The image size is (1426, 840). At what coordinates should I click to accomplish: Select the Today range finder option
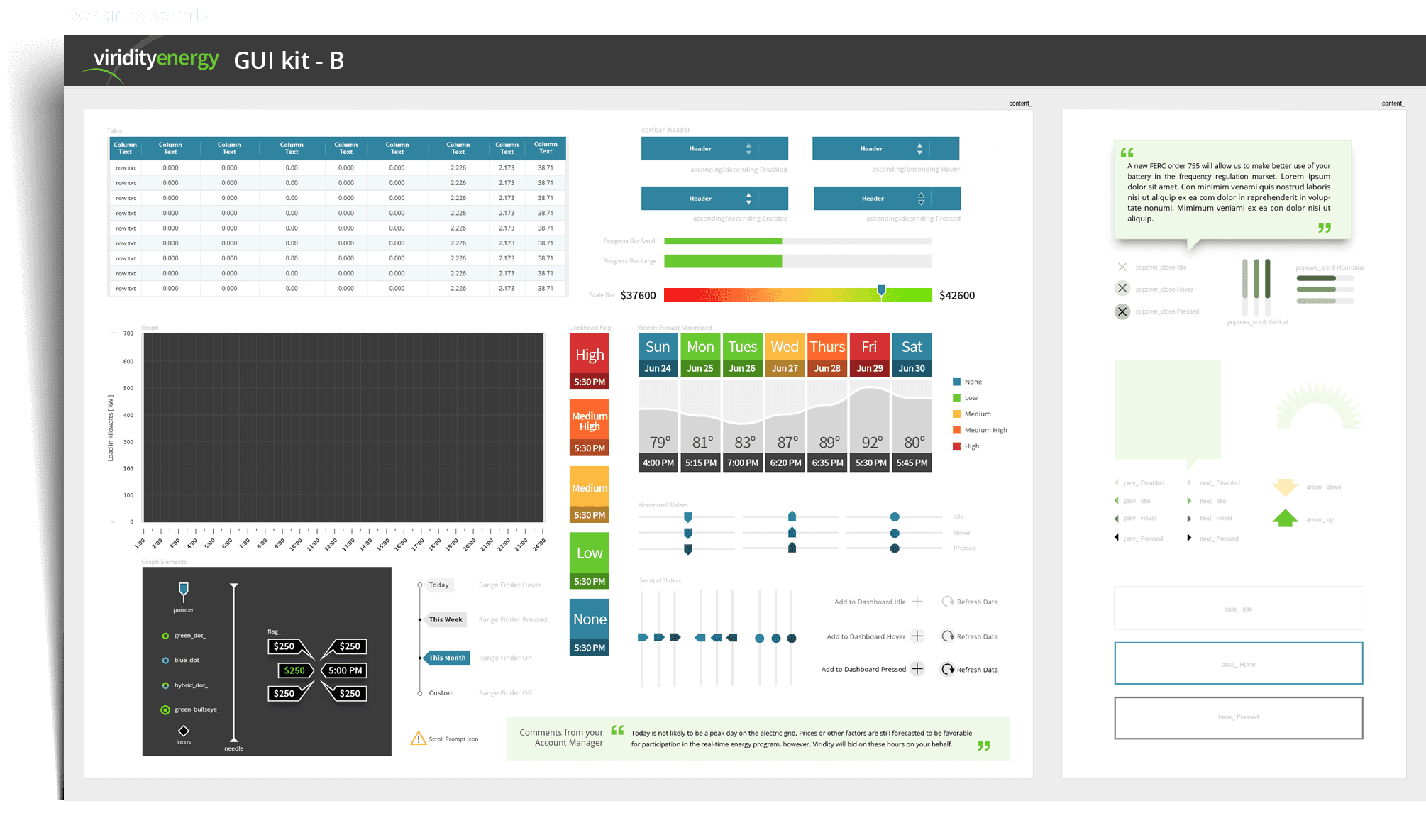438,585
